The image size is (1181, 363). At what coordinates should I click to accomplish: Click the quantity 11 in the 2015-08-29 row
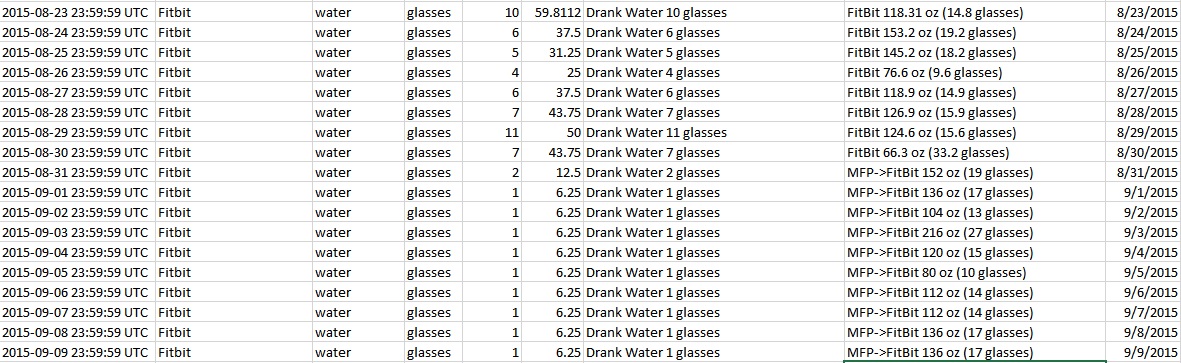pos(492,133)
